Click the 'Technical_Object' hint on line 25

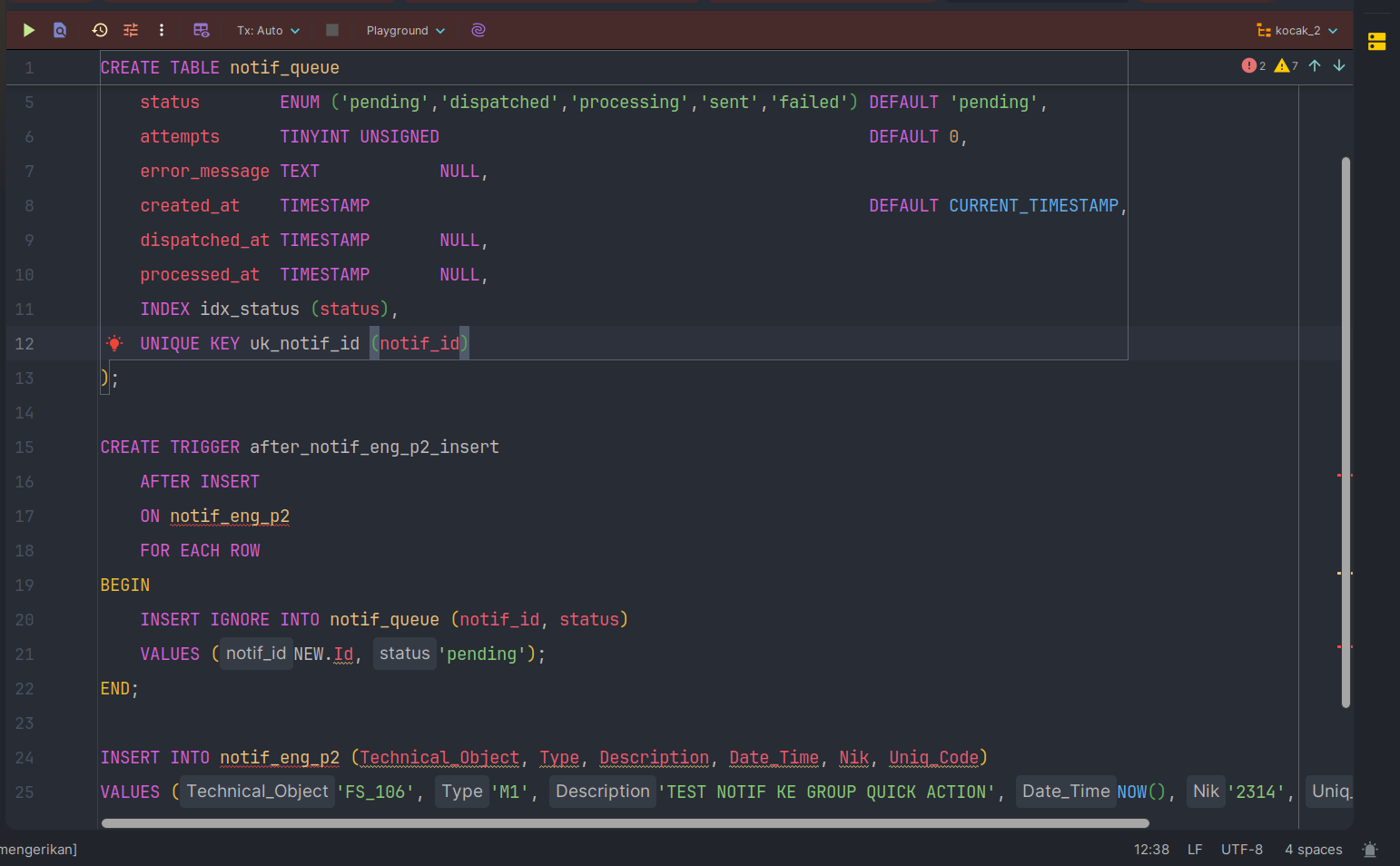point(258,792)
